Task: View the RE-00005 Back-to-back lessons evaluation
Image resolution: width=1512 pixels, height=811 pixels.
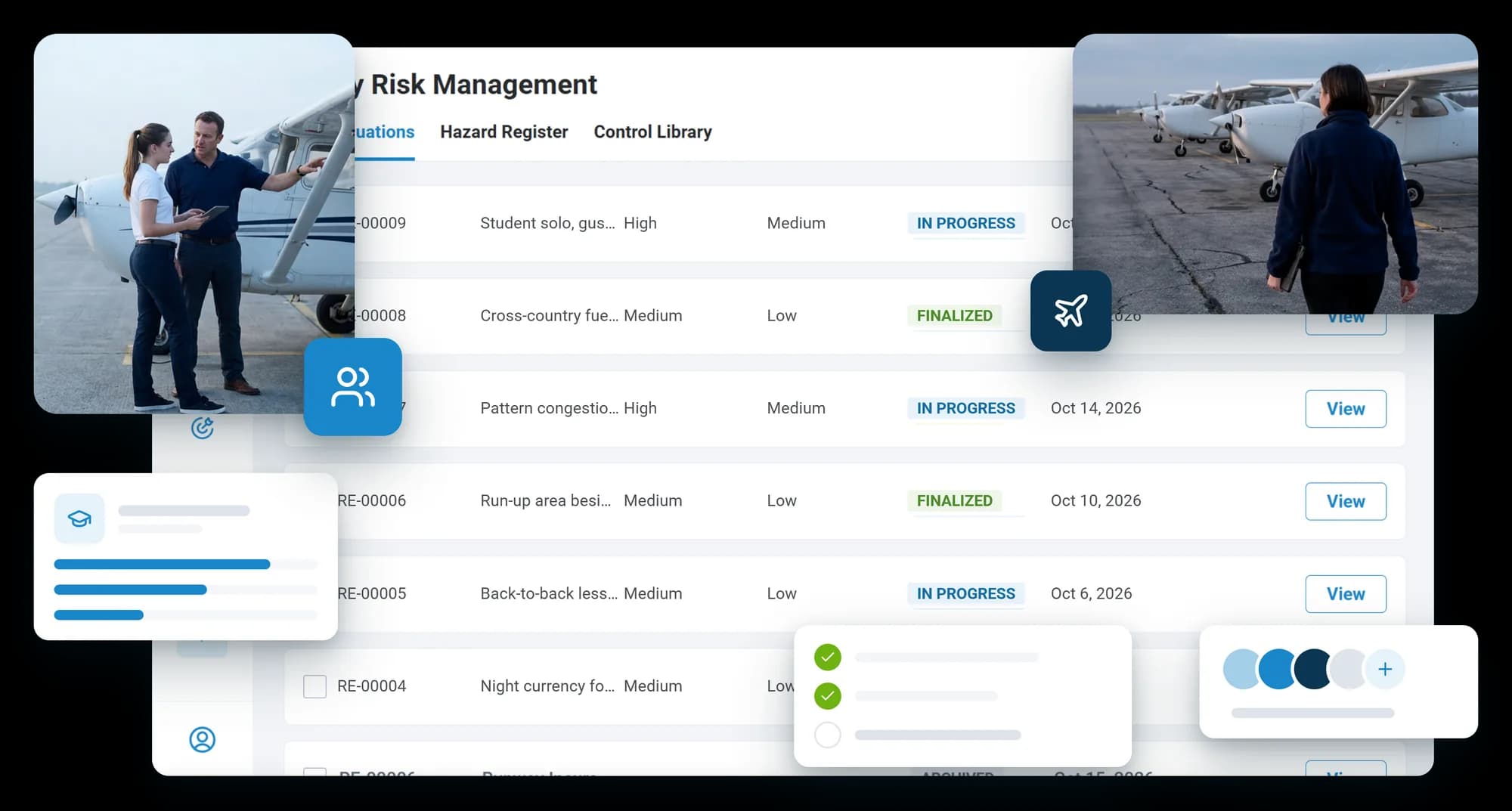Action: click(1346, 594)
